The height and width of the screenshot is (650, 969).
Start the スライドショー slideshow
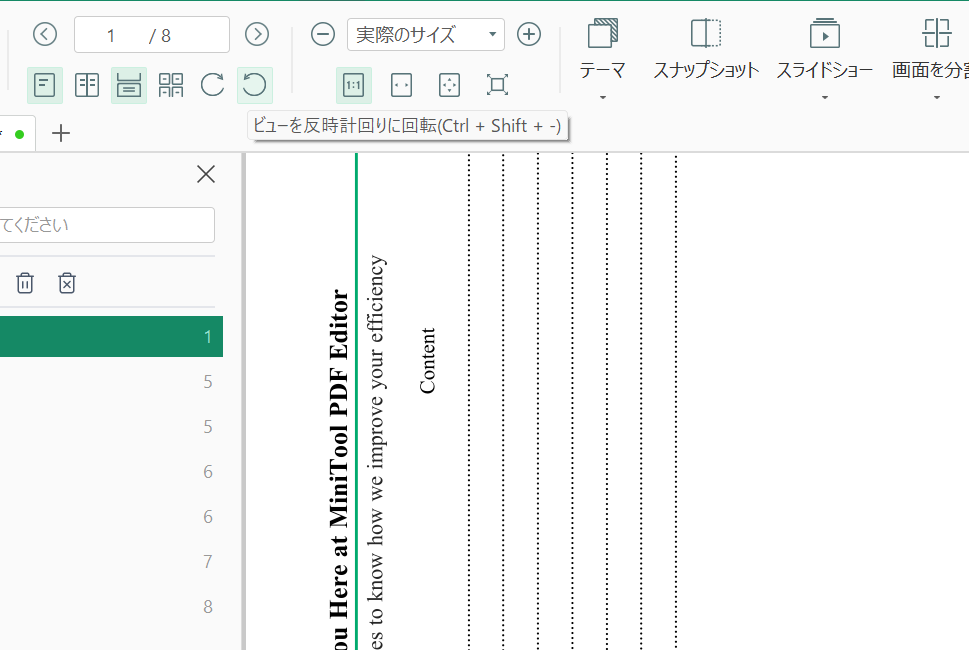pyautogui.click(x=824, y=49)
